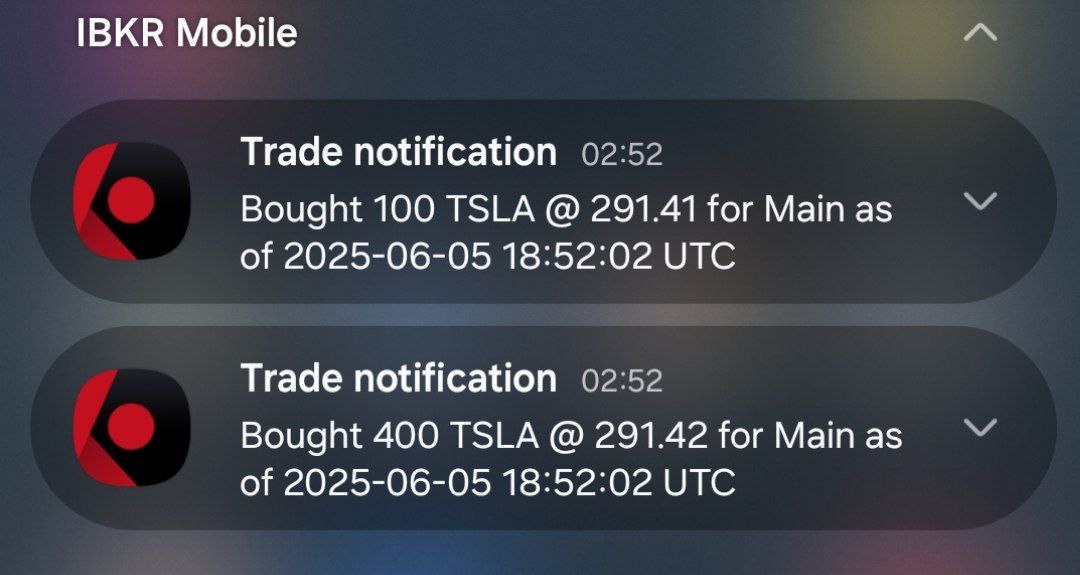Tap the Trade notification title for the 291.42 trade

tap(398, 379)
